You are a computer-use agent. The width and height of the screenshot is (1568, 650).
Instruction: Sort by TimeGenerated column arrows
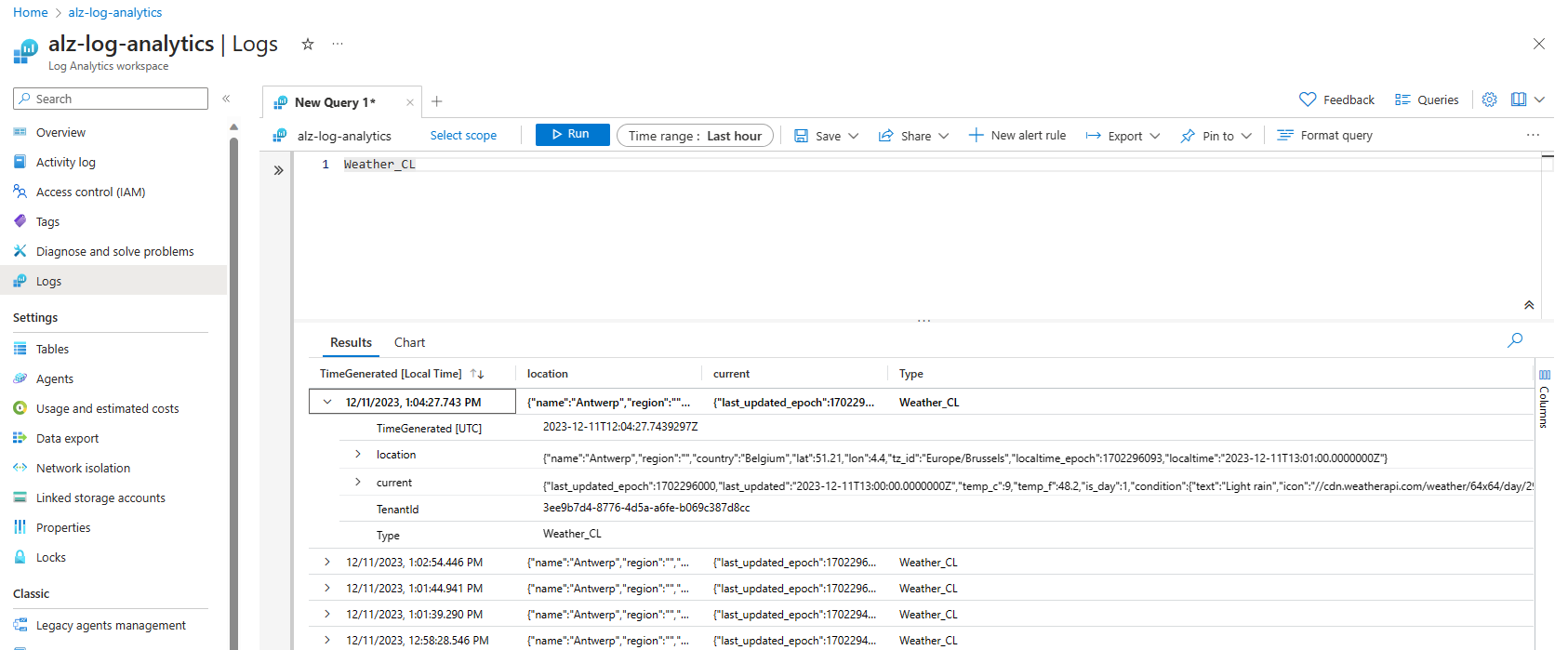click(x=477, y=374)
